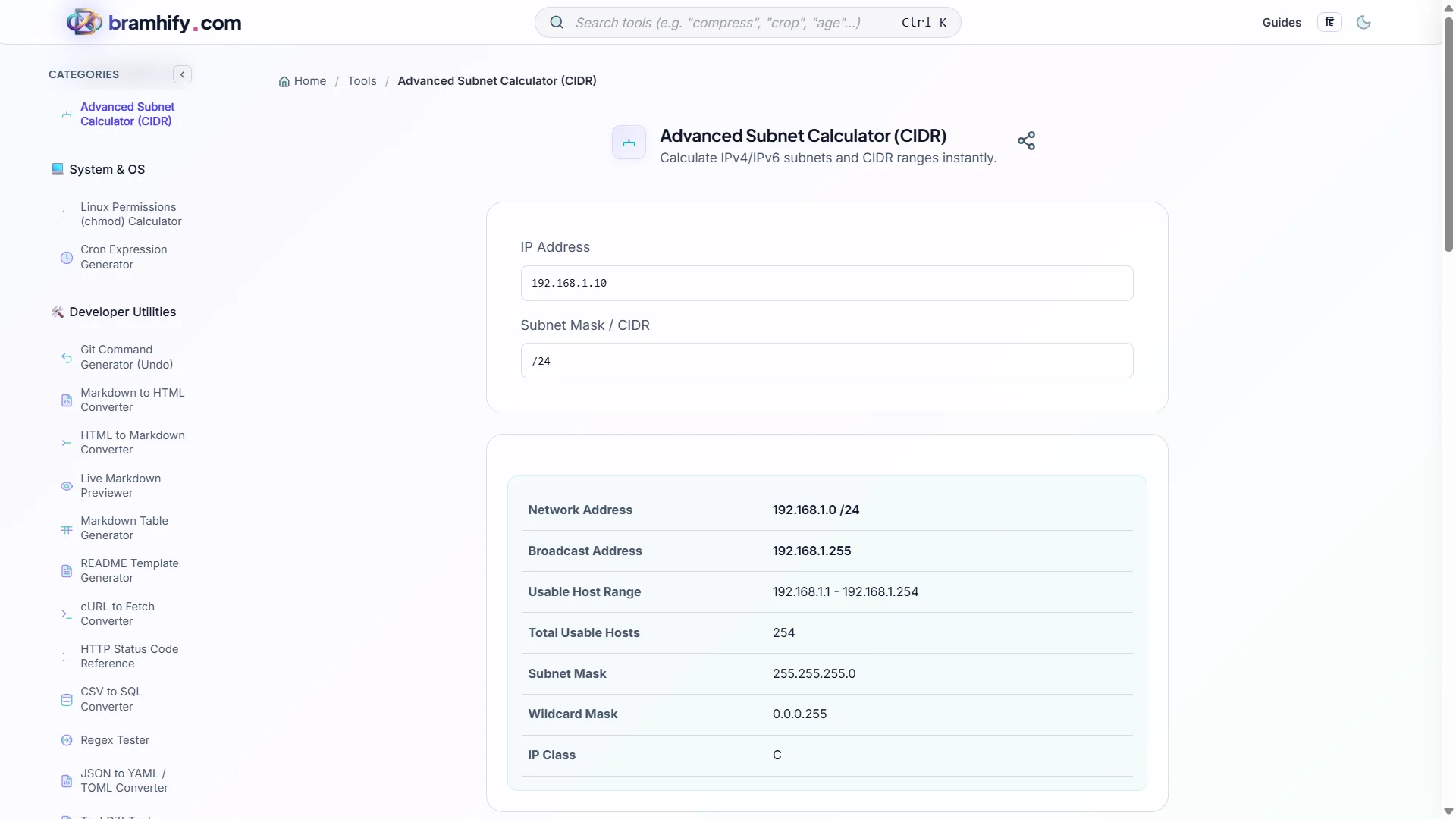Click the IP Address input field

(x=827, y=283)
